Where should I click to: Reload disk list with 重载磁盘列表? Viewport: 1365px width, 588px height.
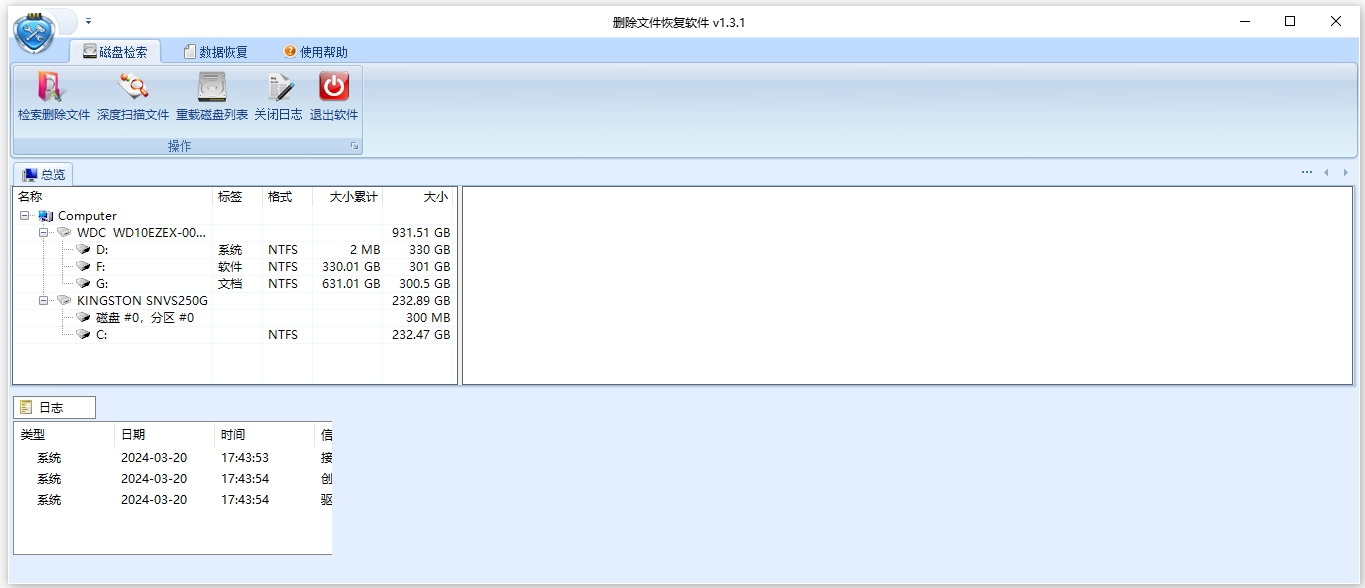pos(212,97)
